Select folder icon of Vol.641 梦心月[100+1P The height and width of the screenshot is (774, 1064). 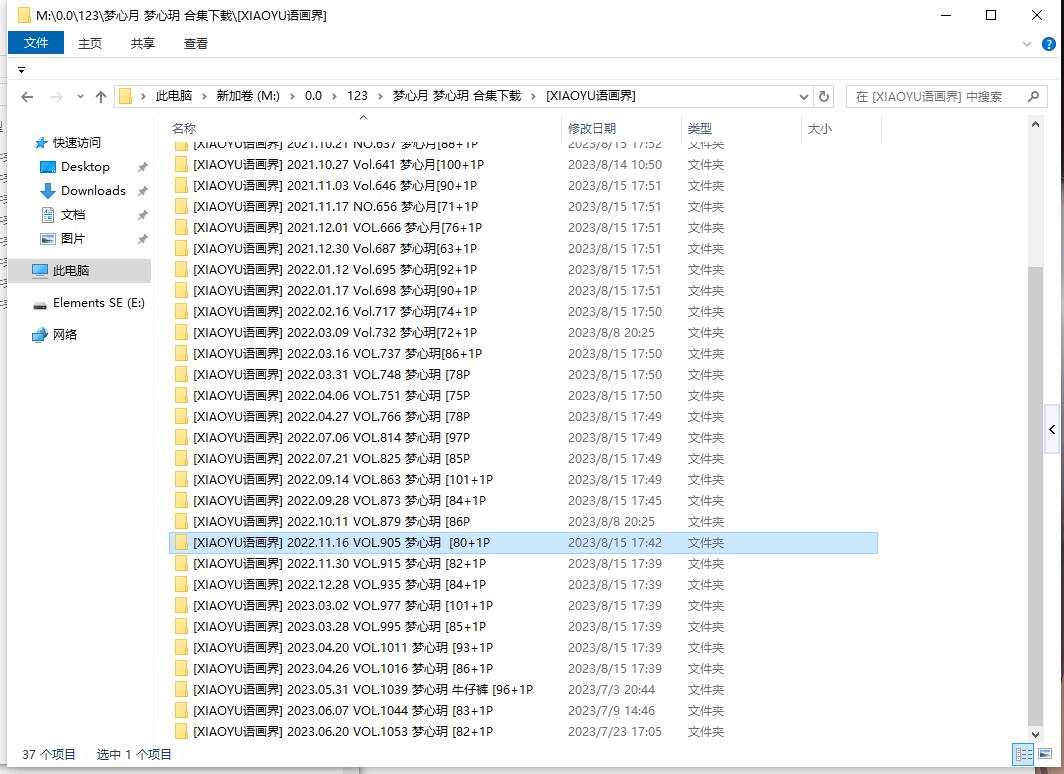181,165
